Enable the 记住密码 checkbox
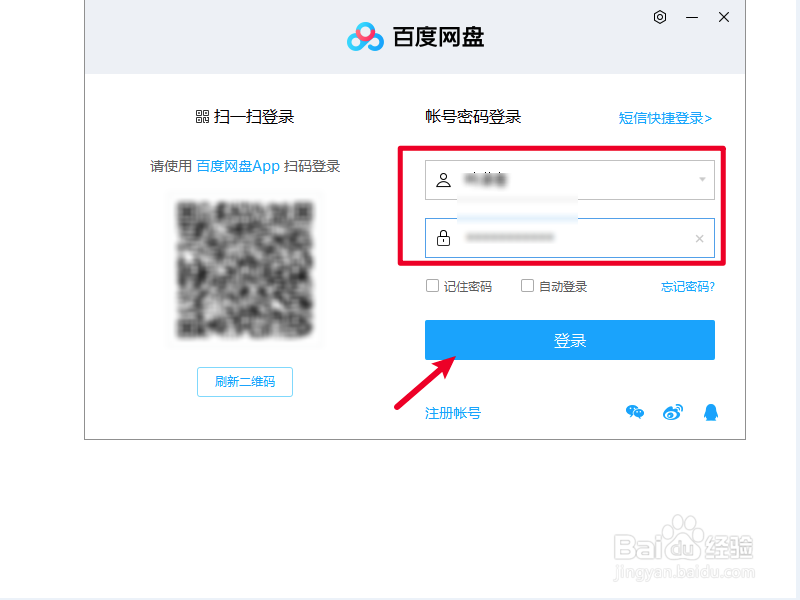Screen dimensions: 800x600 432,286
